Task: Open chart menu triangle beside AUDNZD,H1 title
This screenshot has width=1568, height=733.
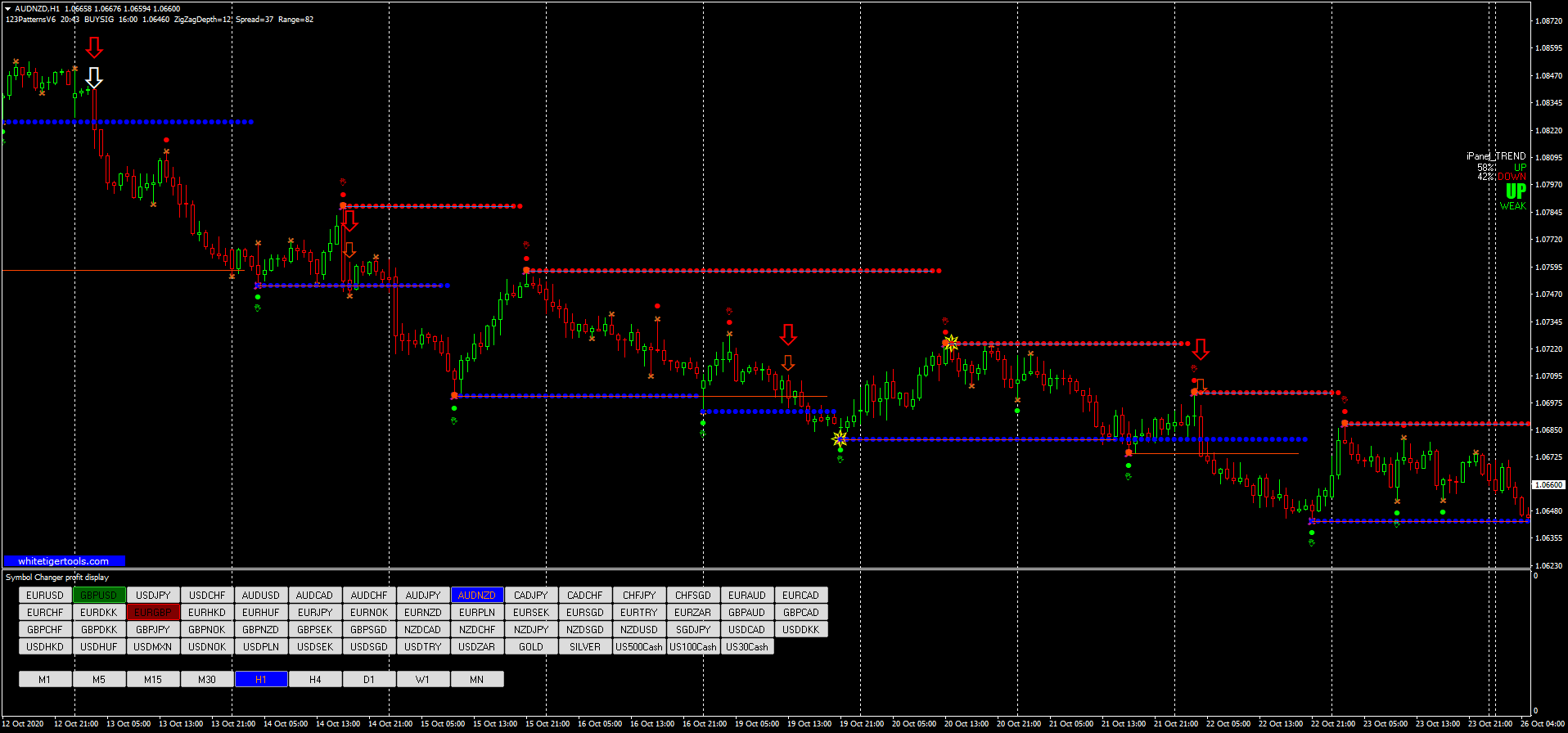Action: [x=7, y=8]
